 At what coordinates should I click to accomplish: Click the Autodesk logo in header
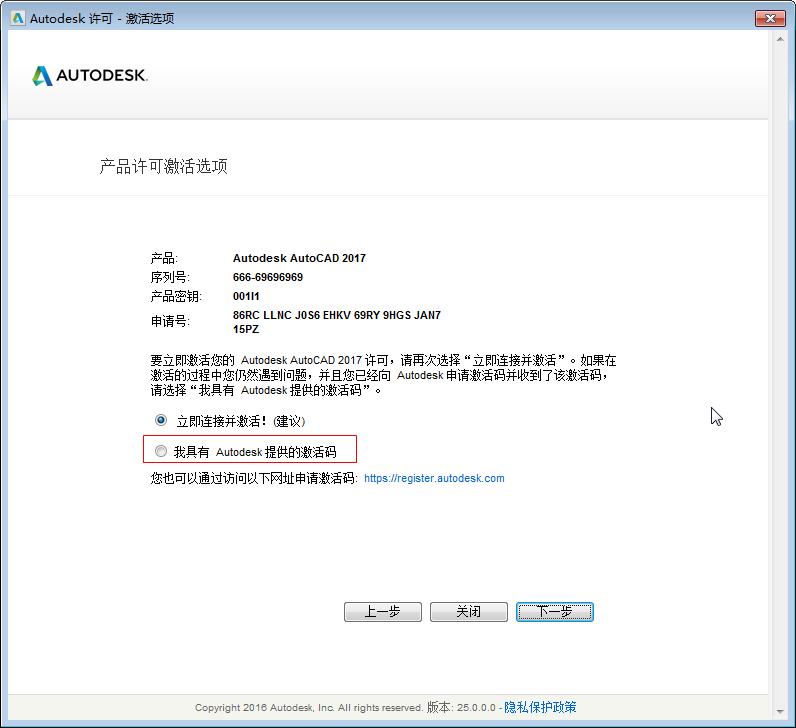(90, 76)
